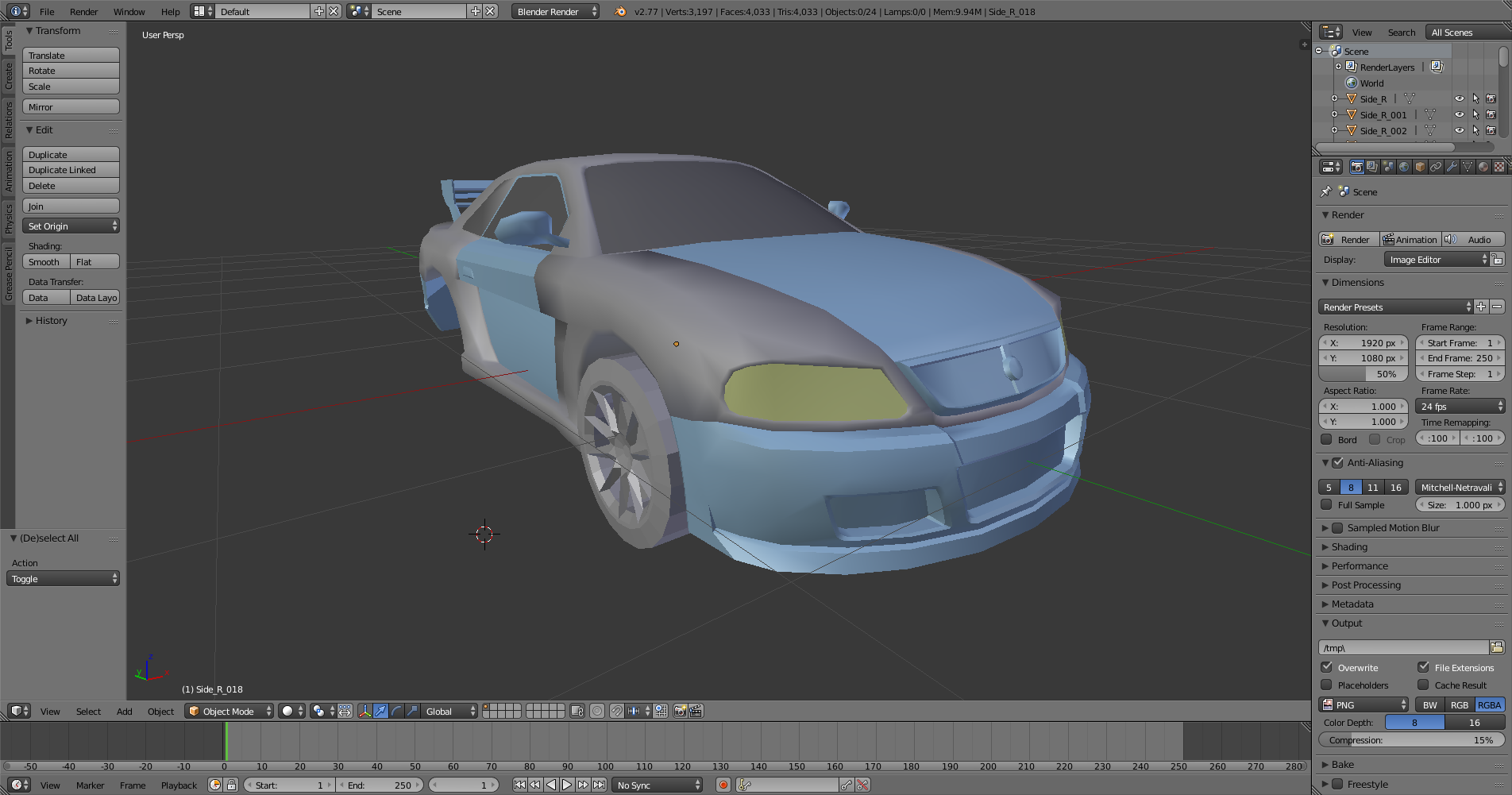This screenshot has width=1512, height=795.
Task: Open the Object Mode dropdown
Action: [x=229, y=711]
